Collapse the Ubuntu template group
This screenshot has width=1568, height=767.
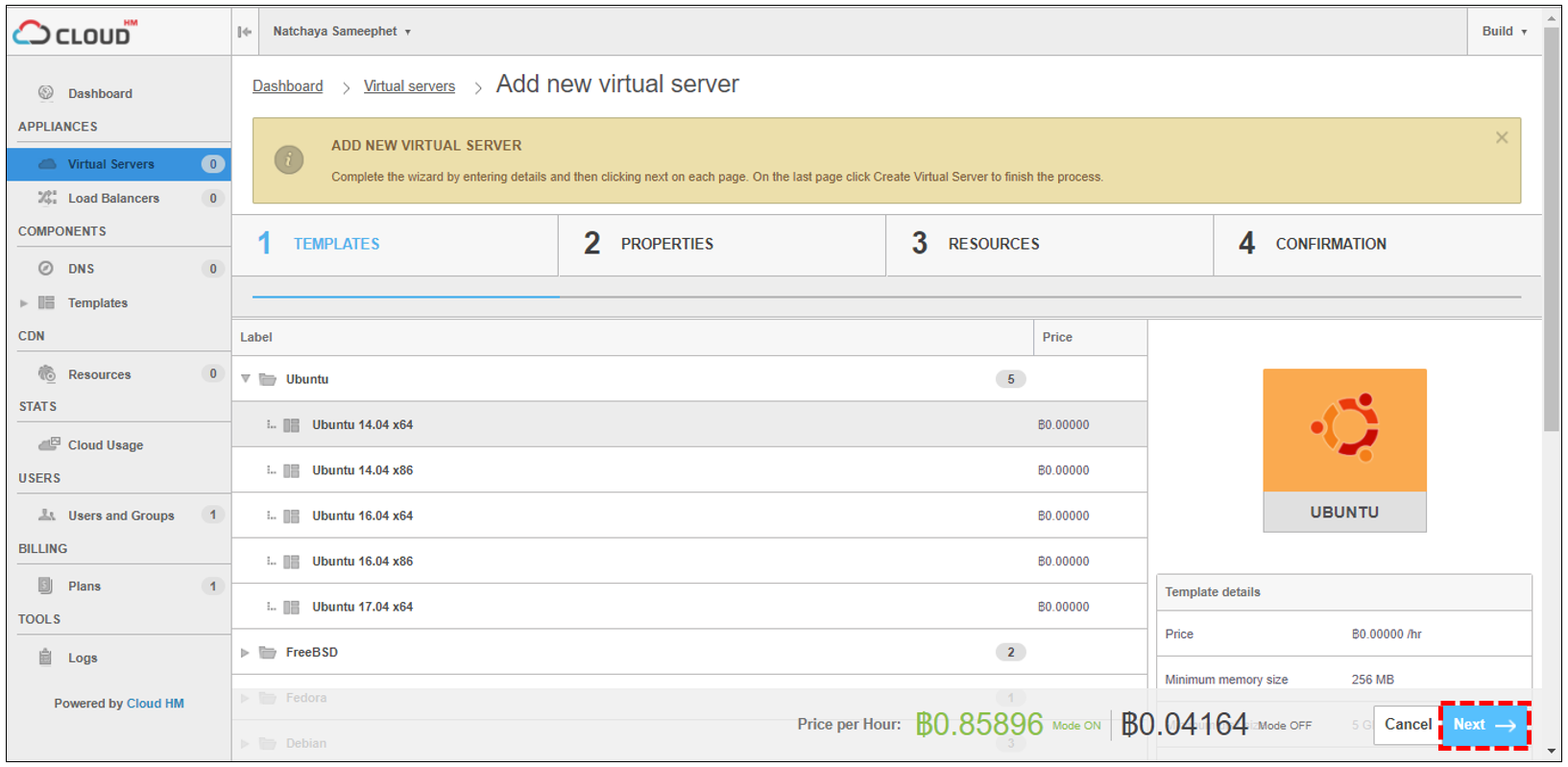tap(246, 379)
